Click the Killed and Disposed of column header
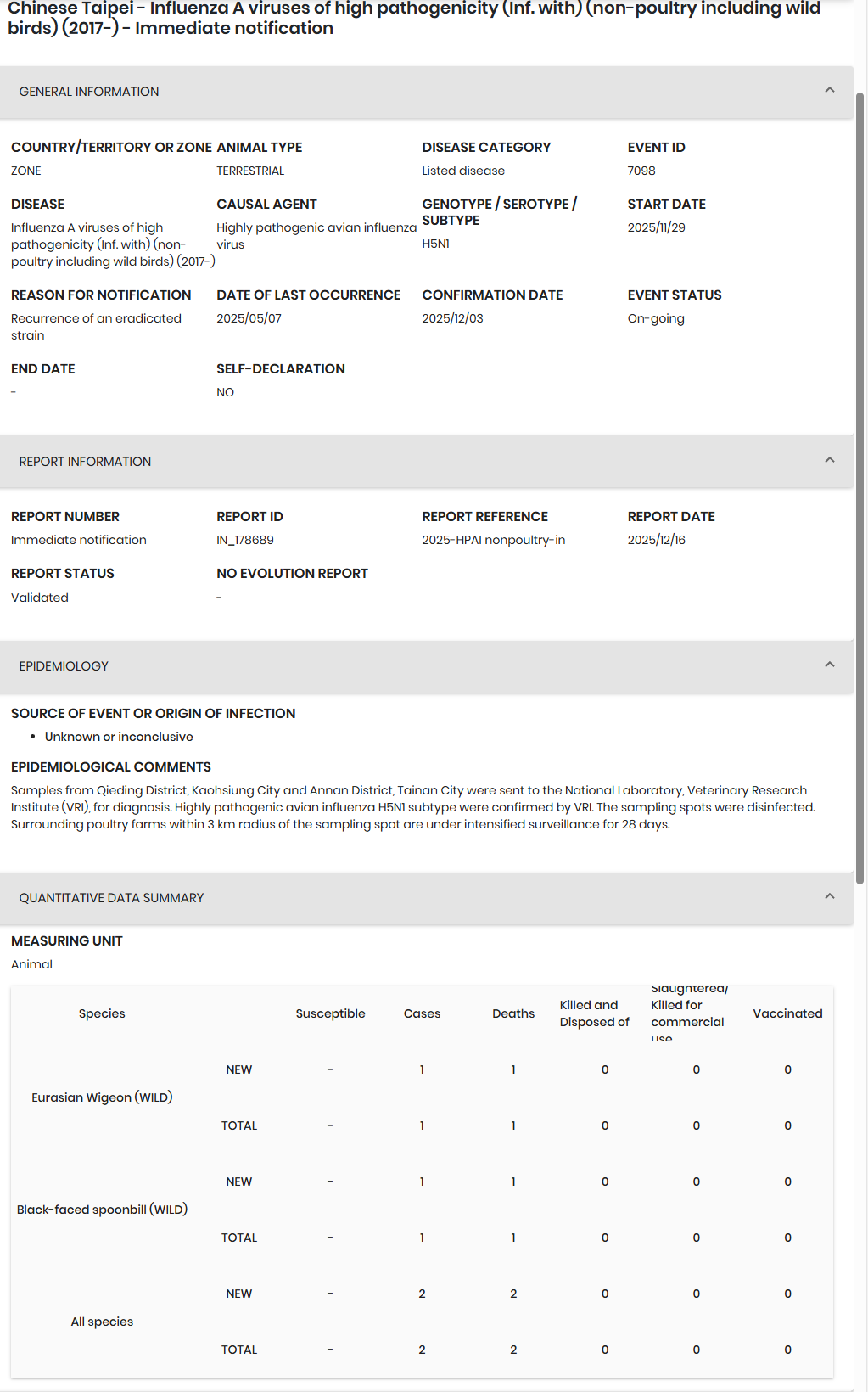The height and width of the screenshot is (1392, 868). pos(594,1013)
